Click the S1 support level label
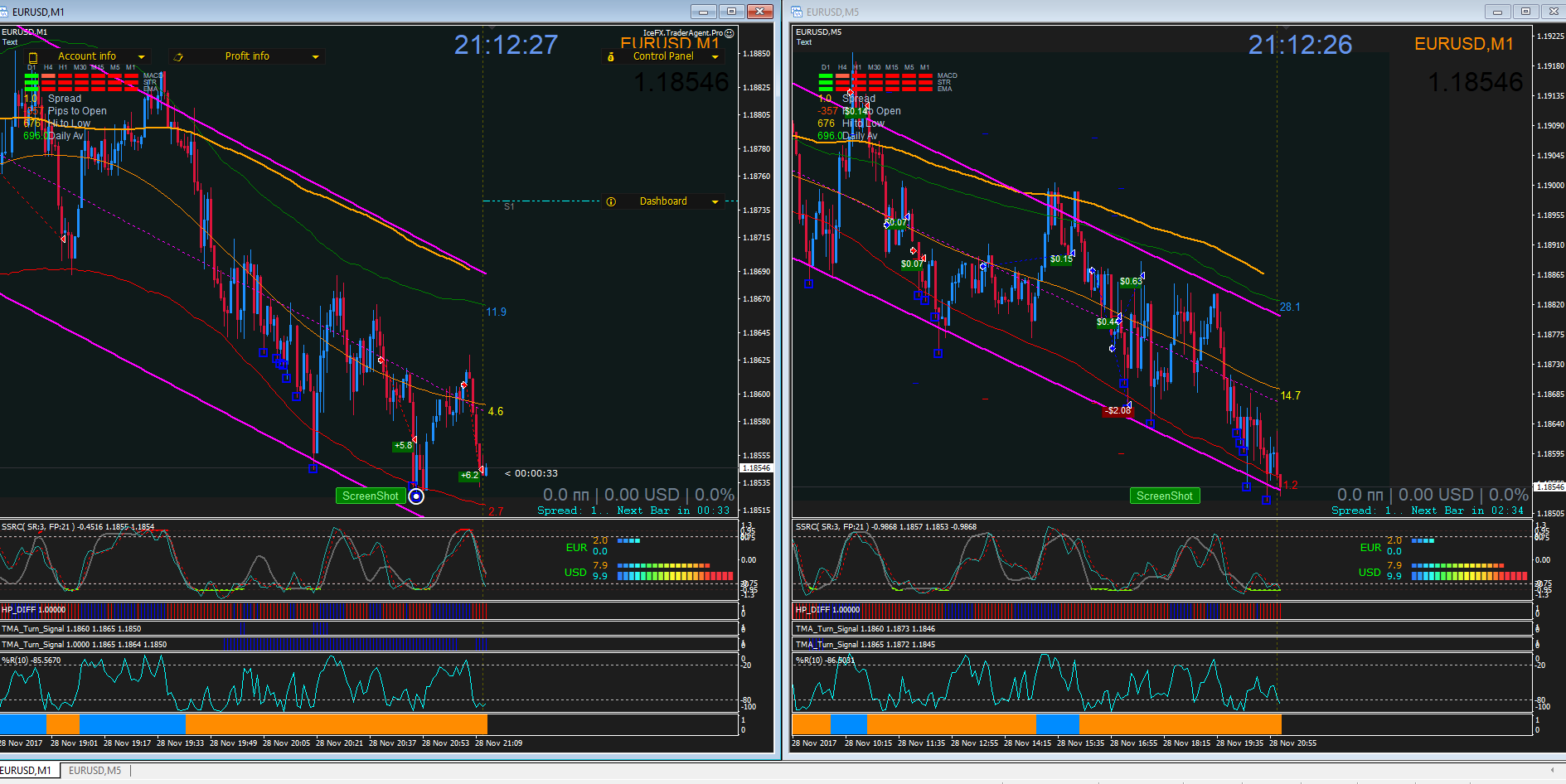 point(509,206)
